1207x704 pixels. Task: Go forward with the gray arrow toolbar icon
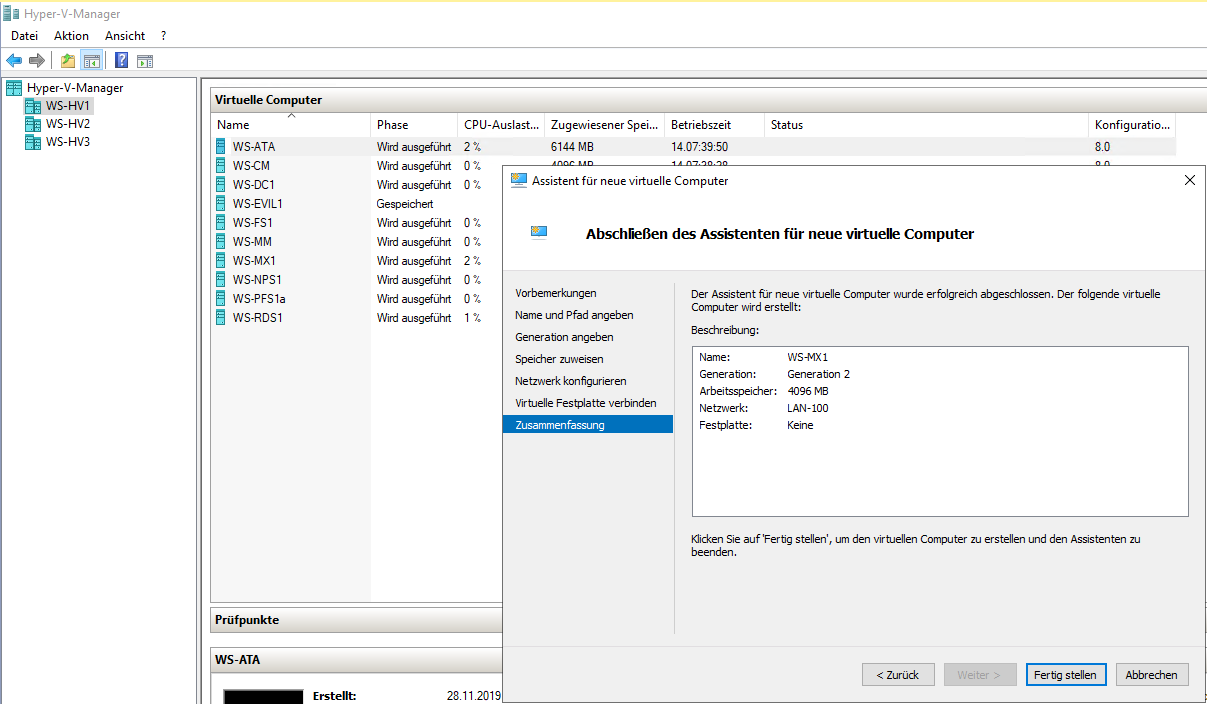[x=36, y=60]
